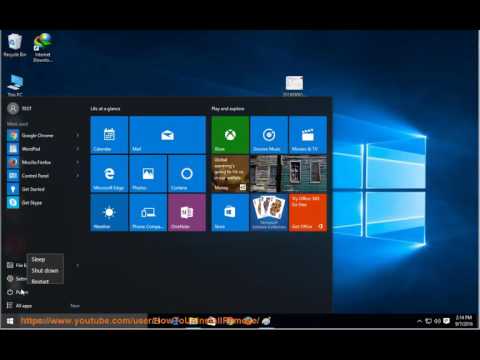
Task: Open the volume icon in system tray
Action: 437,321
